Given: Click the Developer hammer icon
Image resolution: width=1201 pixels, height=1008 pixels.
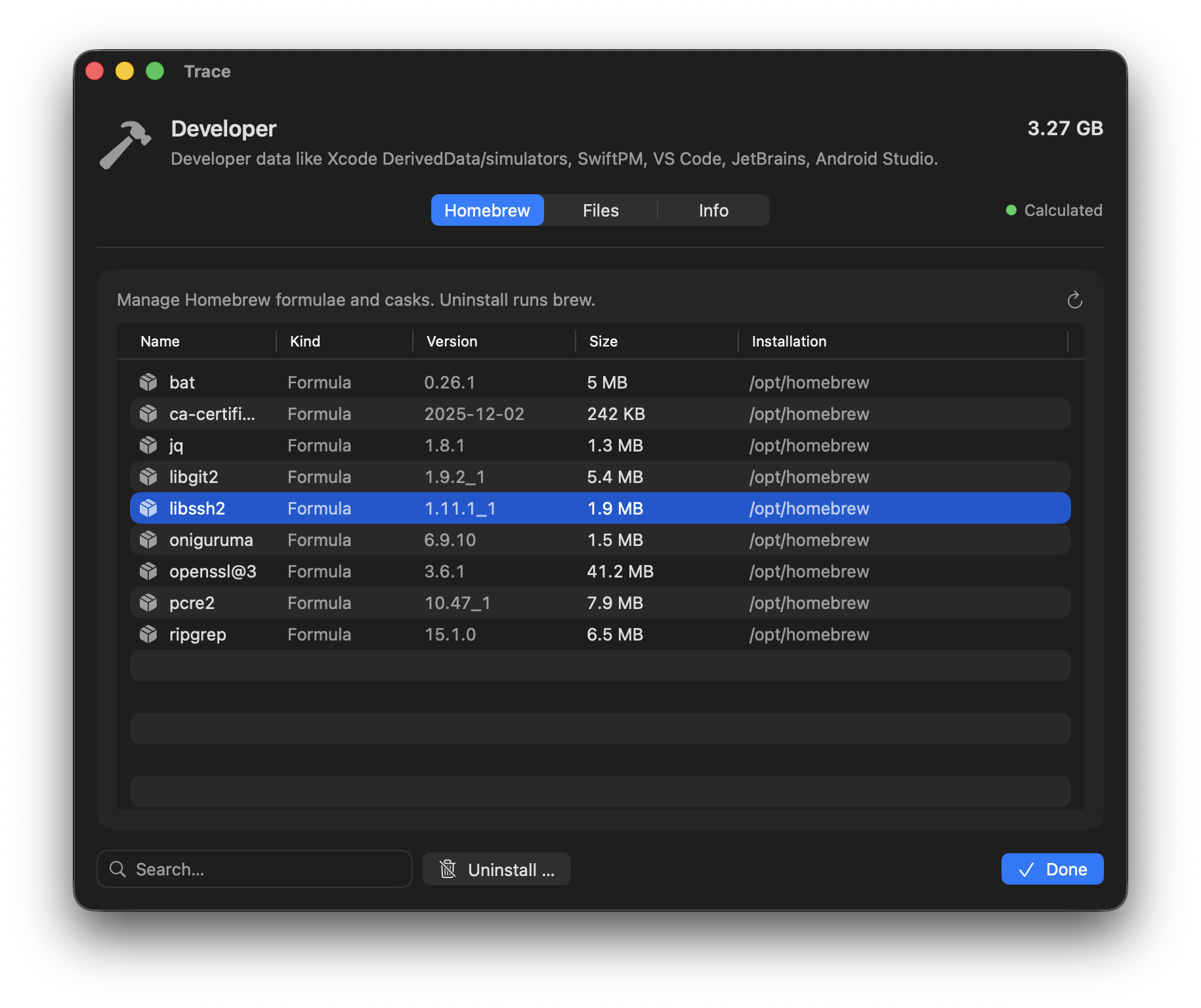Looking at the screenshot, I should pyautogui.click(x=125, y=144).
